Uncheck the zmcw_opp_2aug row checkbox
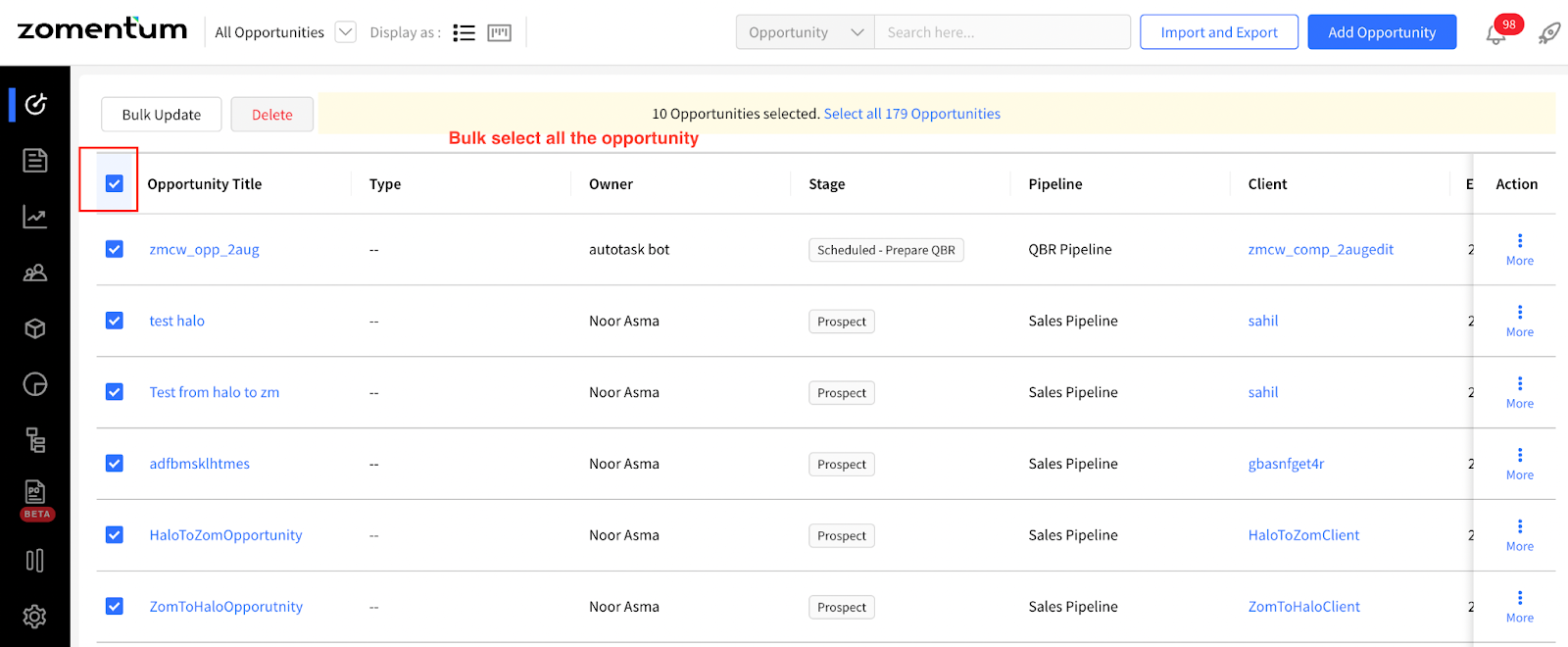Viewport: 1568px width, 647px height. coord(115,249)
